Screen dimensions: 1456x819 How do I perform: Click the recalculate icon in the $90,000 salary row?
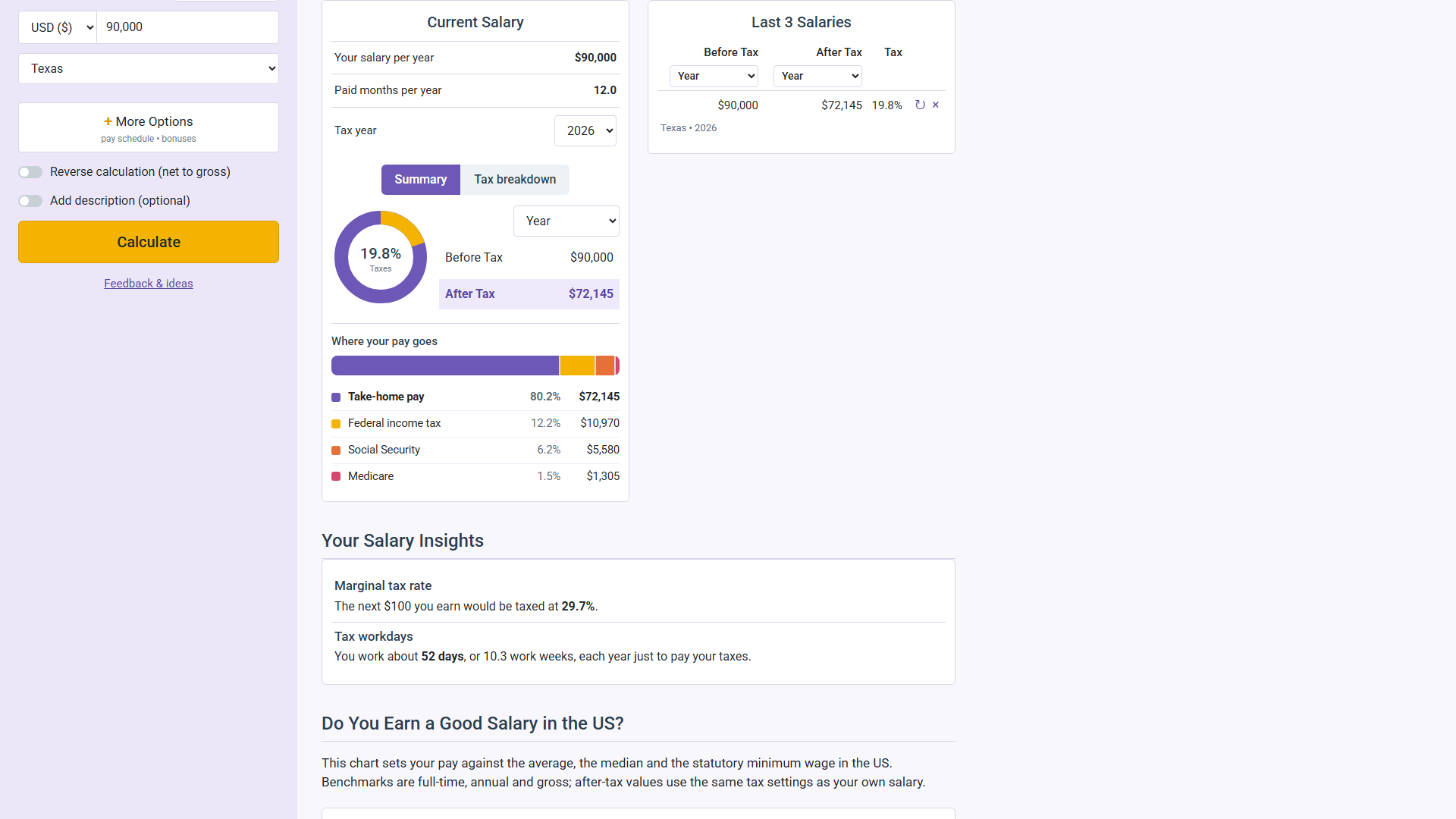920,105
